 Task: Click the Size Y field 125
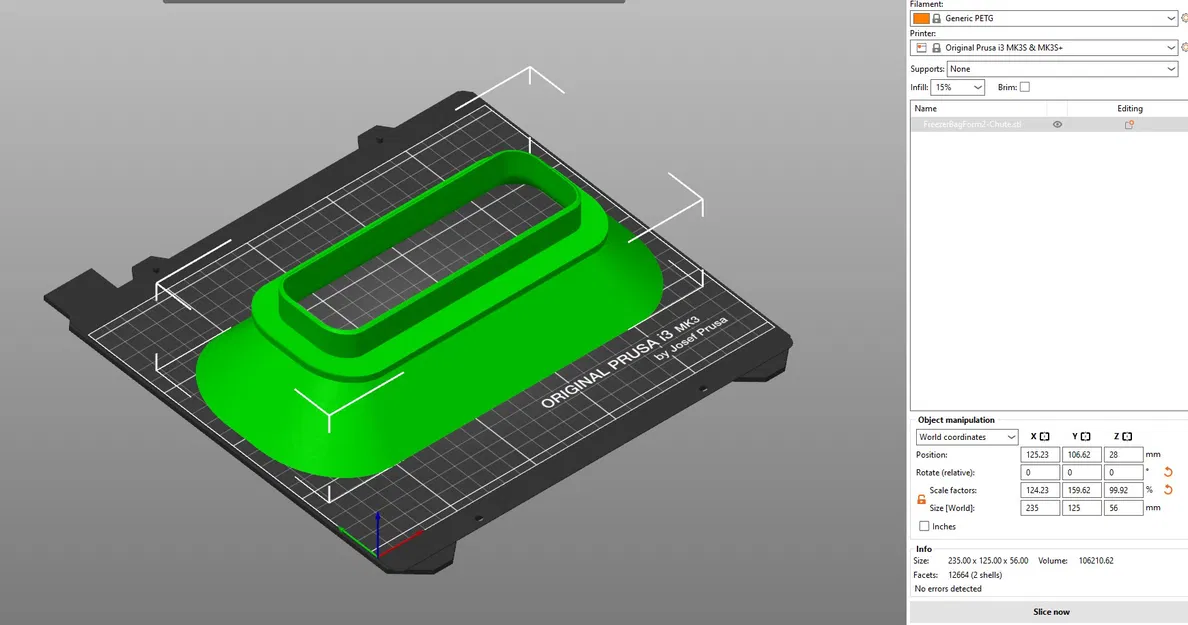tap(1081, 508)
